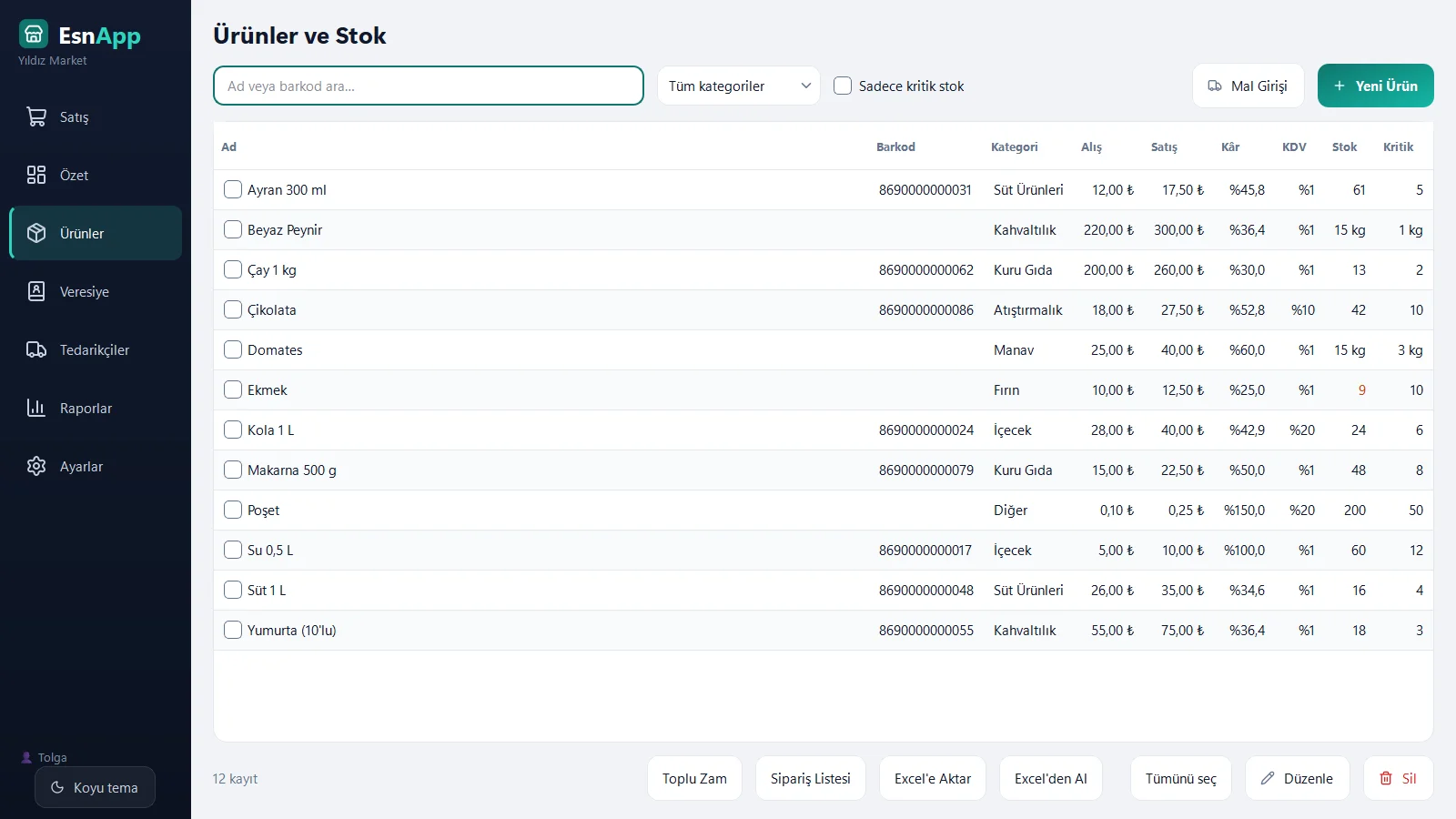Click the Satış shopping cart icon
This screenshot has height=819, width=1456.
(36, 116)
